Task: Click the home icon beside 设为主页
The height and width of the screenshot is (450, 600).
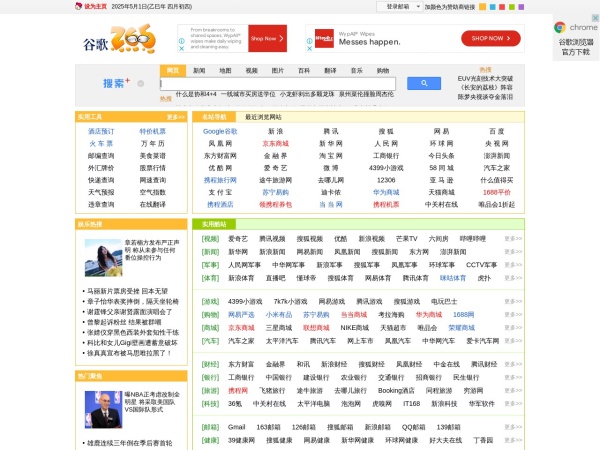Action: [78, 6]
